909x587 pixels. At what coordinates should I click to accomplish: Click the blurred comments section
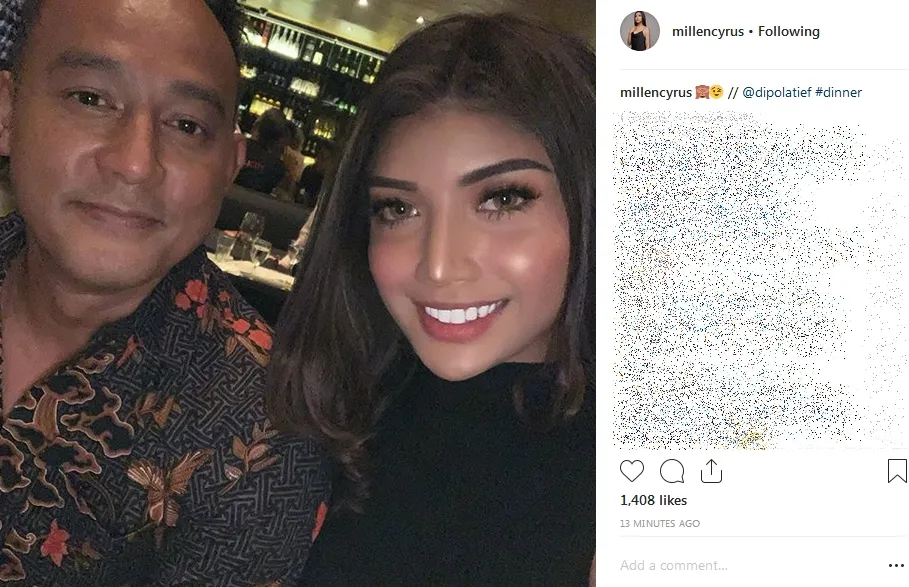[759, 280]
